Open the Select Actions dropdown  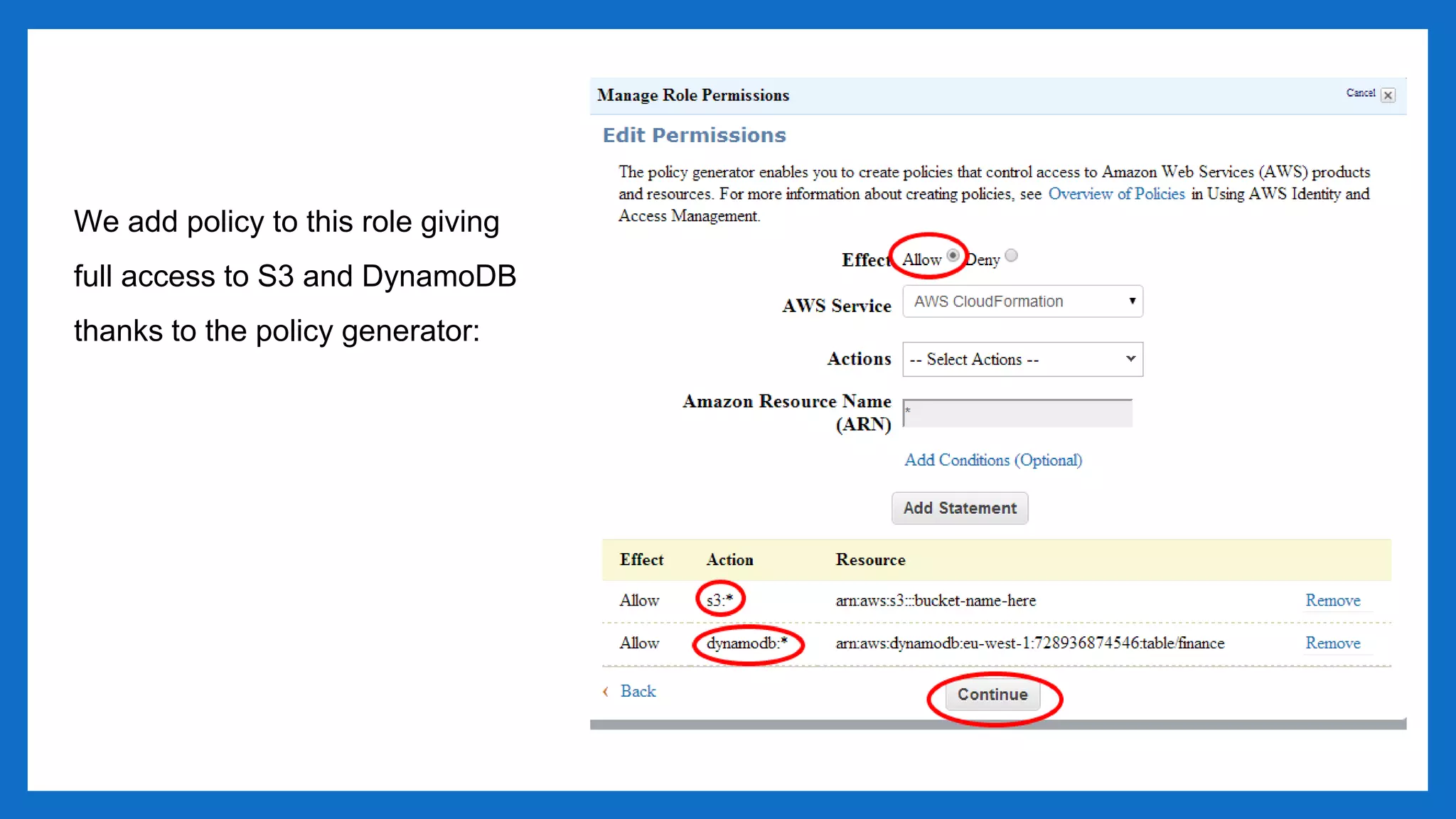pyautogui.click(x=1022, y=359)
